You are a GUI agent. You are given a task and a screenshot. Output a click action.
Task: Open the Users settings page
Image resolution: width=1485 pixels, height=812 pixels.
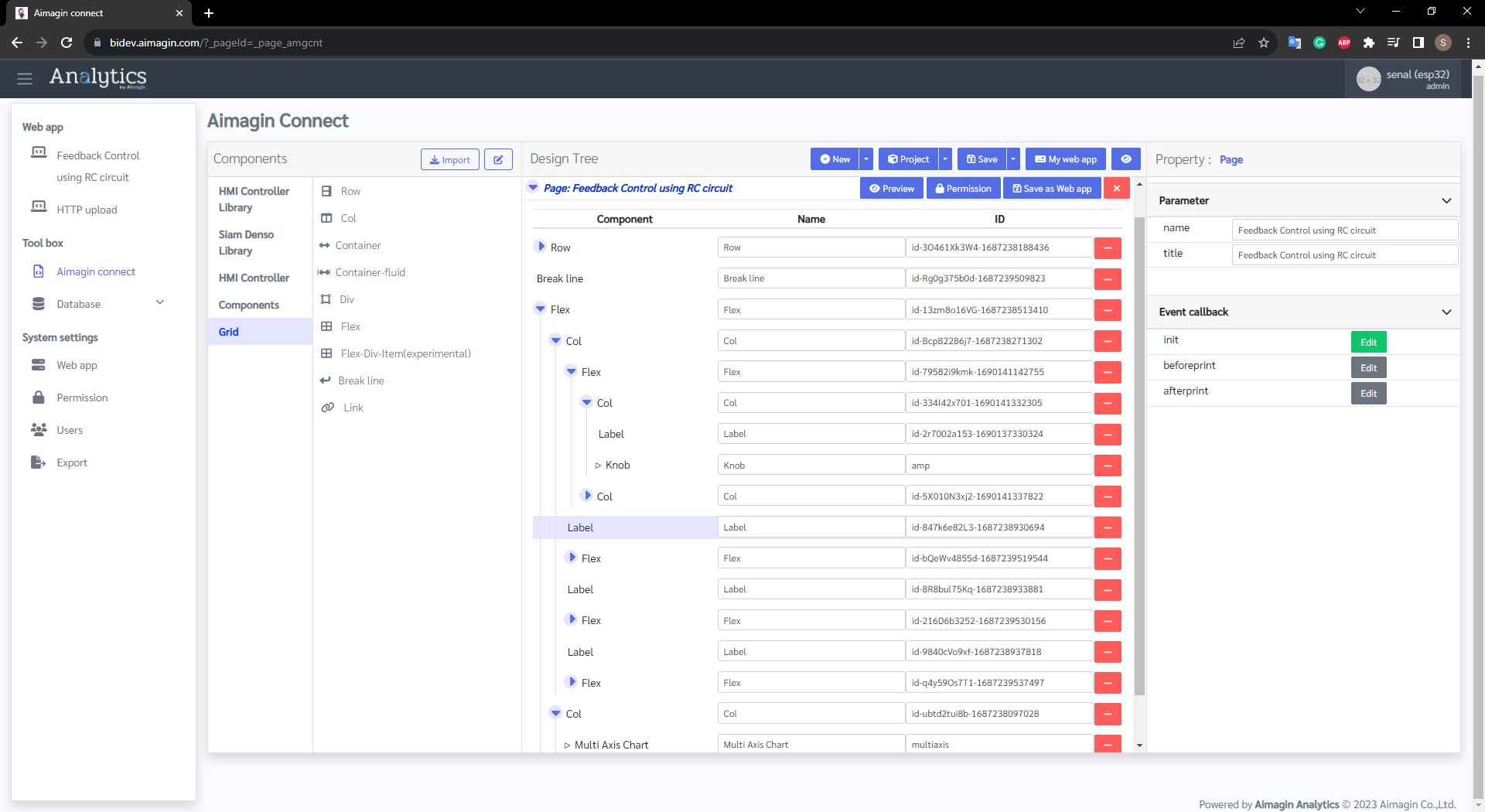[69, 430]
